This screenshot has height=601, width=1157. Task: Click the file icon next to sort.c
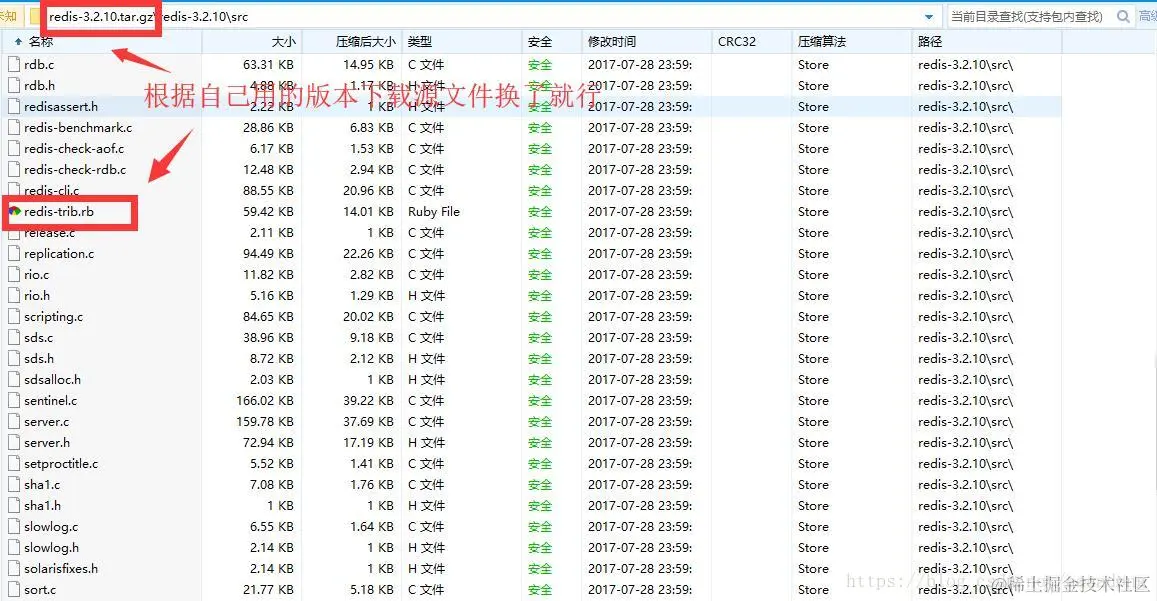coord(13,589)
